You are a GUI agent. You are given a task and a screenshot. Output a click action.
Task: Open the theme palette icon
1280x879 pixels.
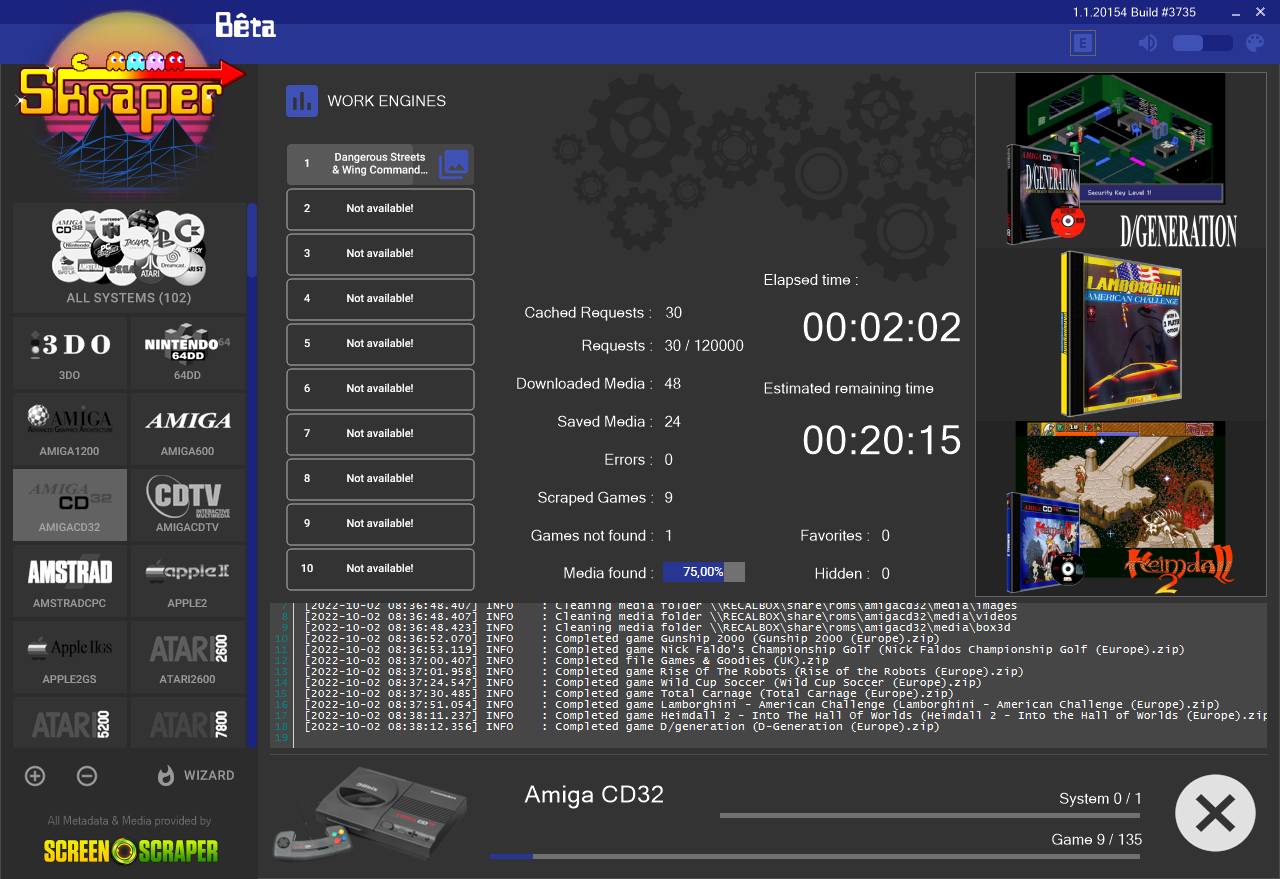[x=1254, y=43]
